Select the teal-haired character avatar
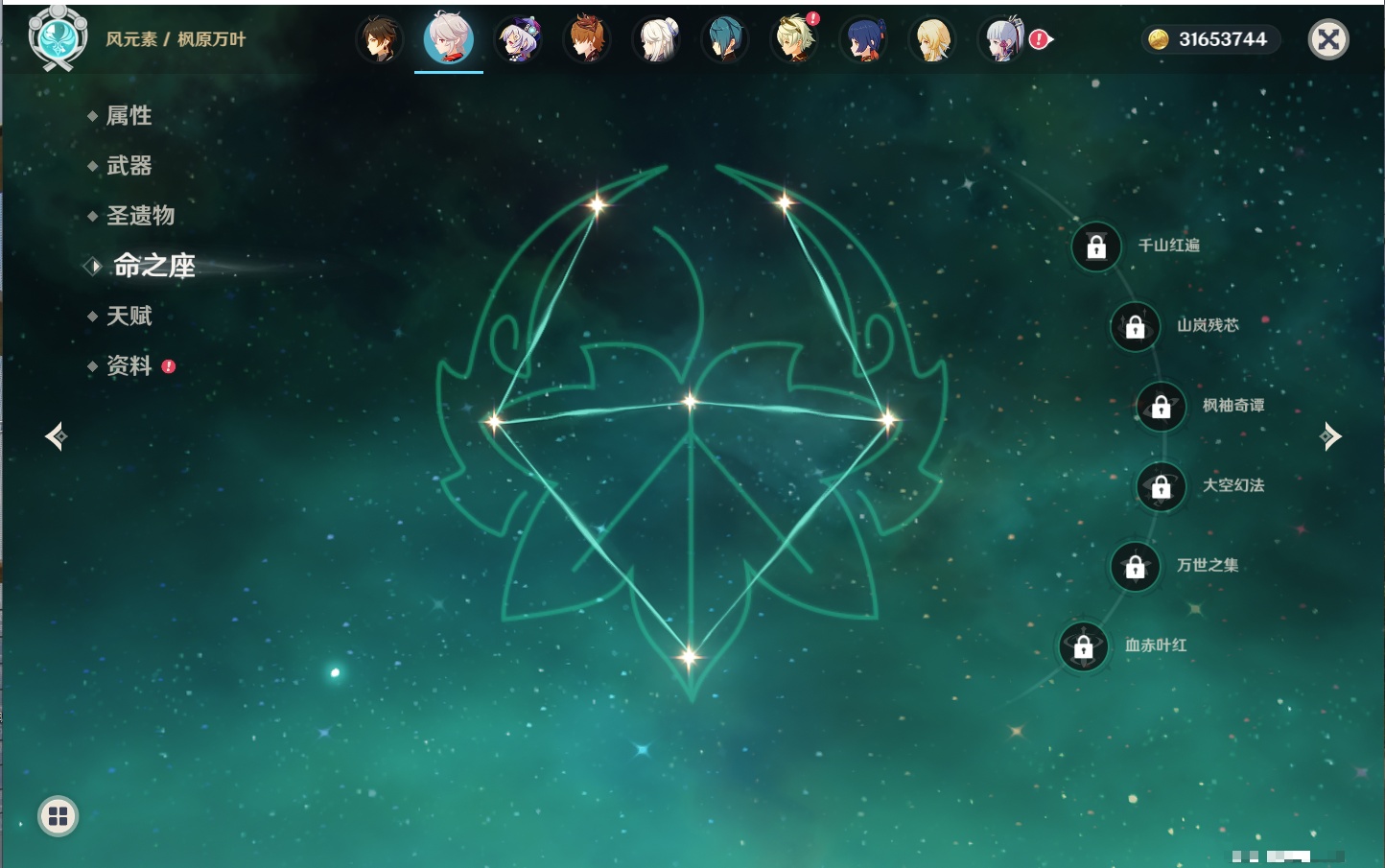Screen dimensions: 1385x868 point(725,39)
